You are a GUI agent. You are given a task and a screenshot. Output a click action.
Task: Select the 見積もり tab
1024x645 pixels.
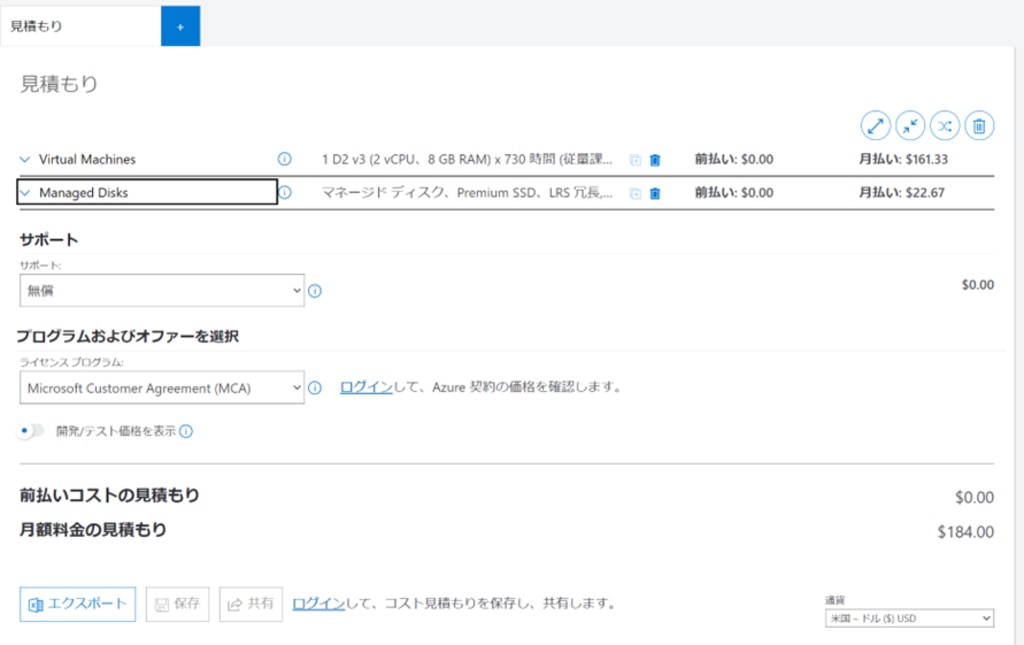(x=80, y=26)
